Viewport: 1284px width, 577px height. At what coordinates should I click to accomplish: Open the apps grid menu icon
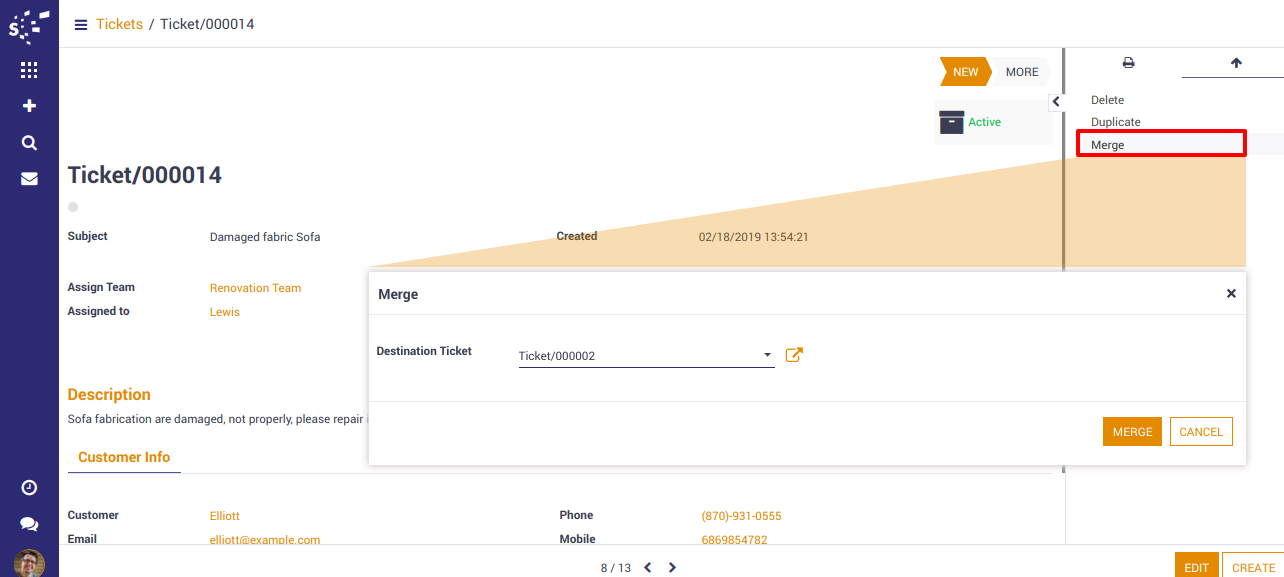point(29,70)
